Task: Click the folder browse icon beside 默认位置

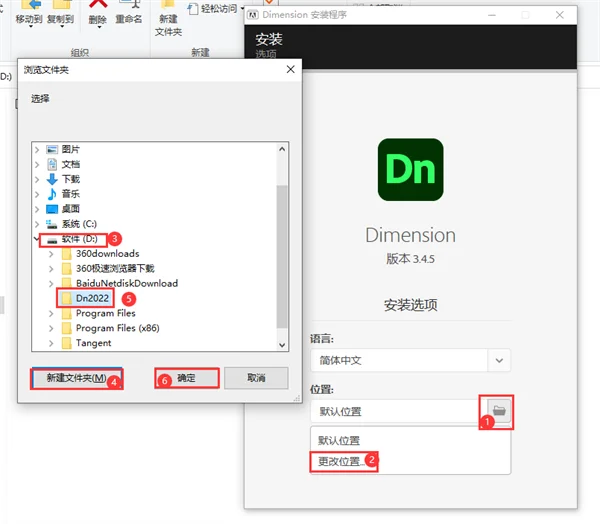Action: coord(499,411)
